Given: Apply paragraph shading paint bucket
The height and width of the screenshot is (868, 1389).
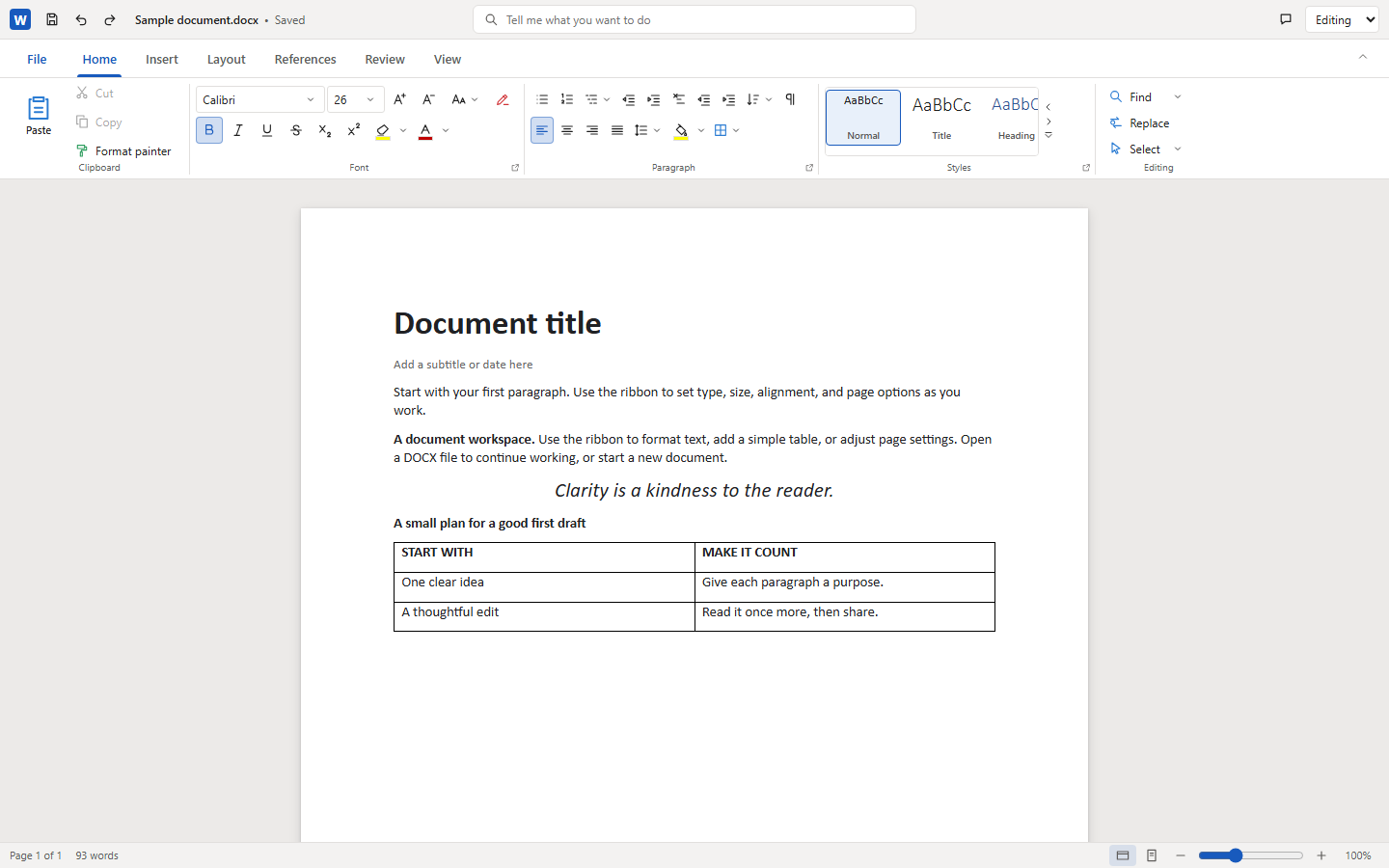Looking at the screenshot, I should coord(682,130).
